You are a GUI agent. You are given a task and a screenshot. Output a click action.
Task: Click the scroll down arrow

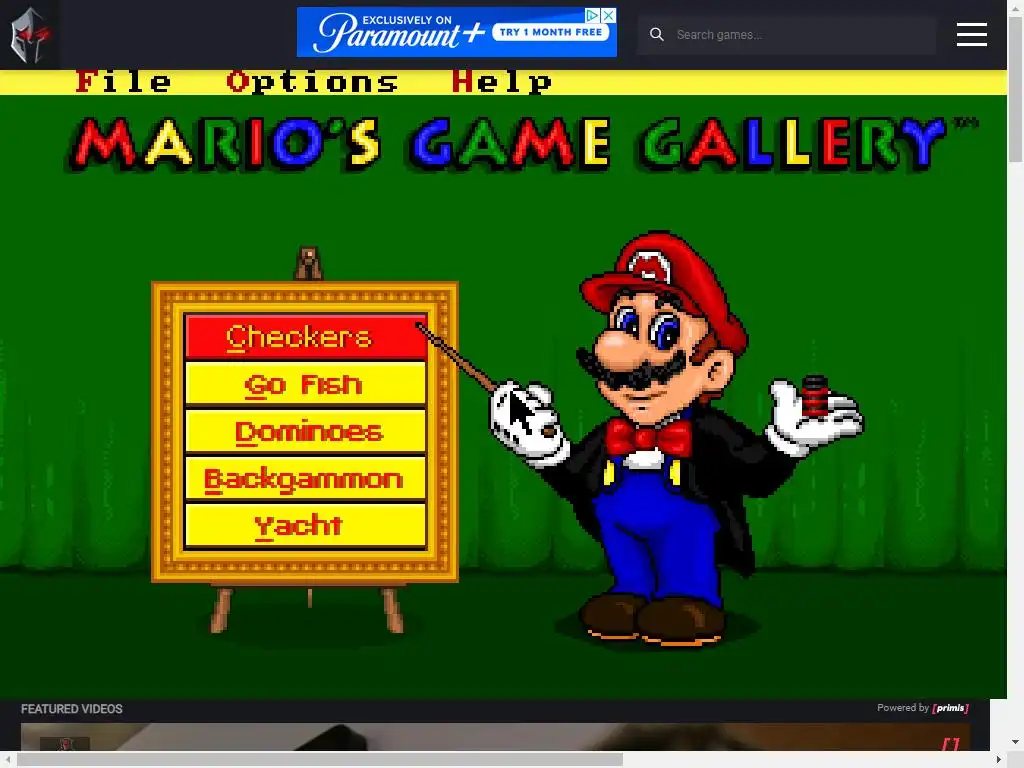(x=1015, y=743)
